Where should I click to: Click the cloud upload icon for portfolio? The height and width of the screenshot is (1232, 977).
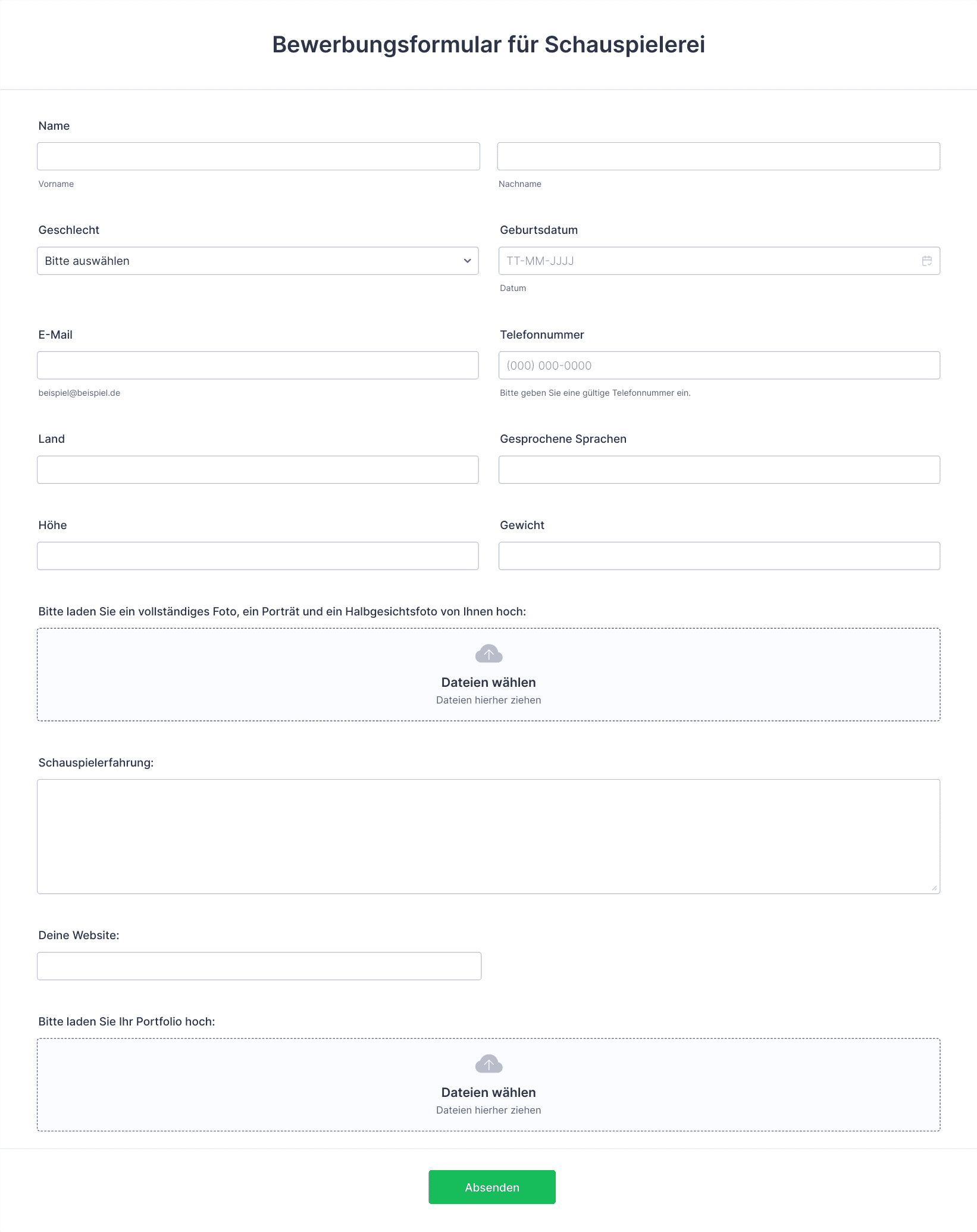(488, 1064)
